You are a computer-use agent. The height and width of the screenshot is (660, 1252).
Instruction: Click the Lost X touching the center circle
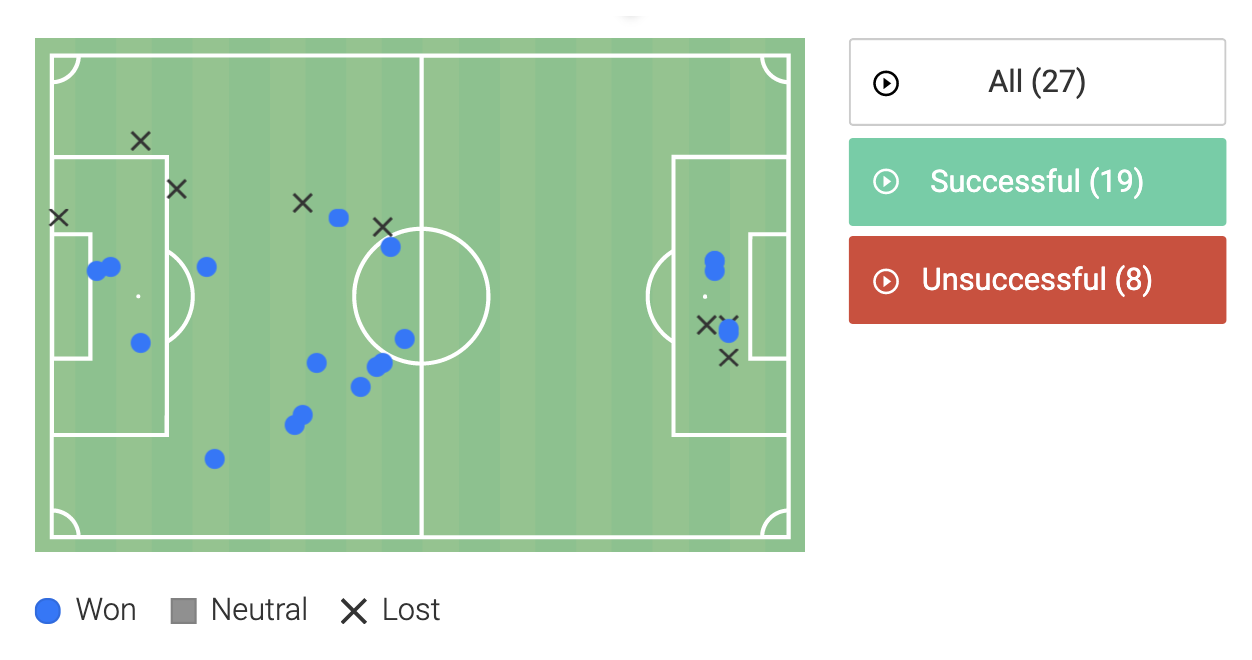382,227
